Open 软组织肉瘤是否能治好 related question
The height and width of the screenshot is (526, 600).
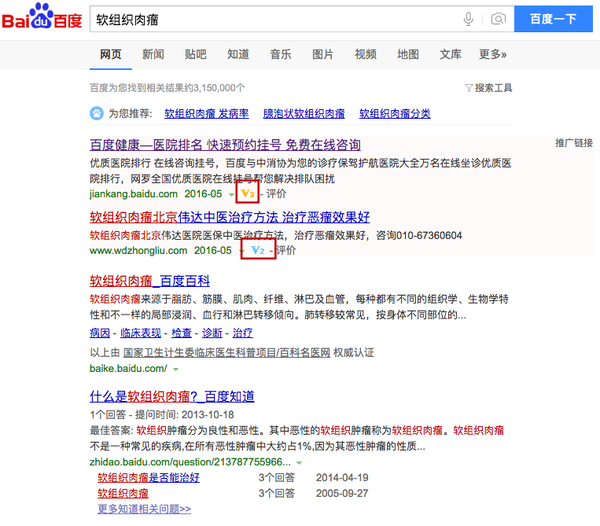pyautogui.click(x=148, y=477)
